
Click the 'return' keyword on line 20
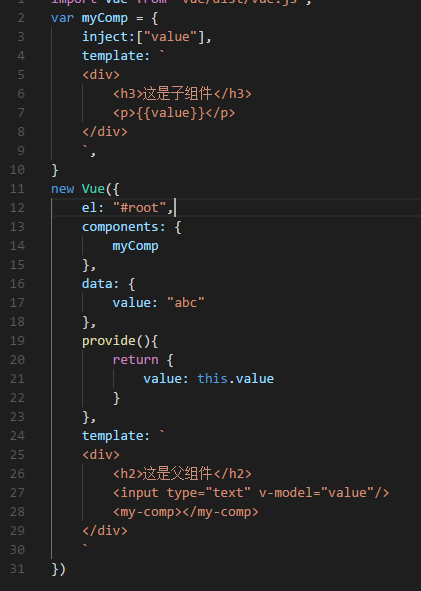135,360
